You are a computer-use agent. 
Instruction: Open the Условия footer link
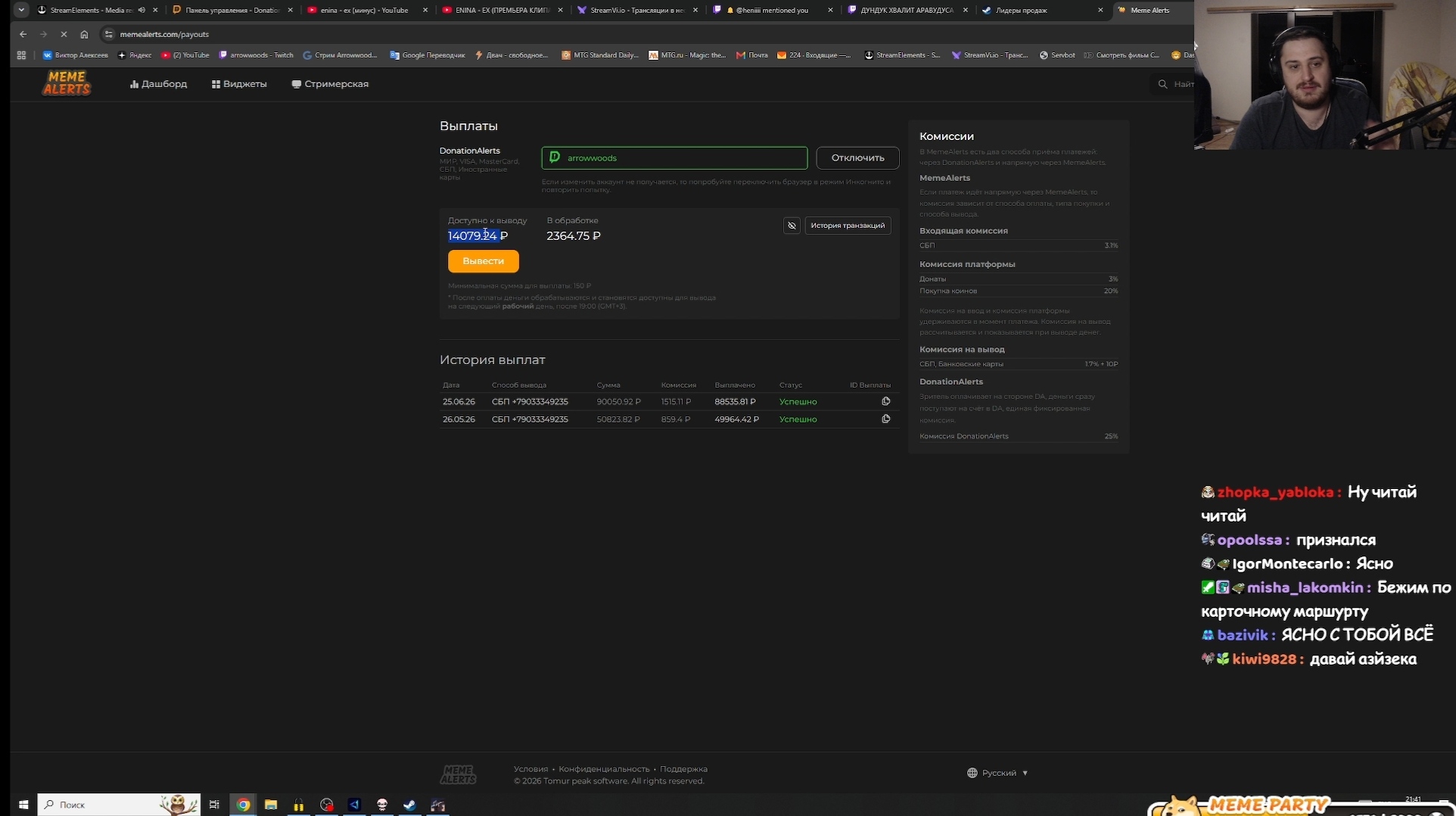point(530,769)
